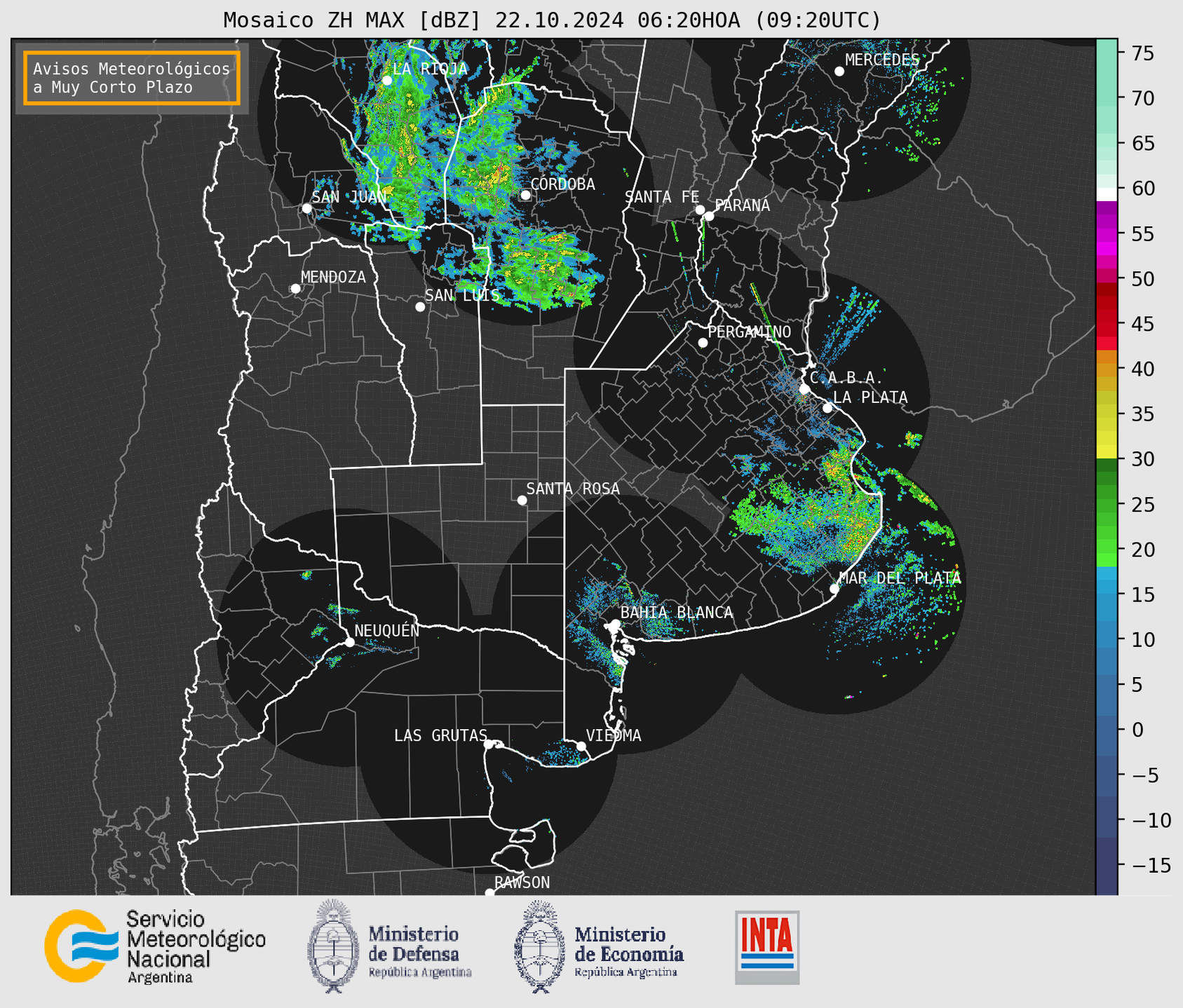The width and height of the screenshot is (1183, 1008).
Task: Select the SAN JUAN city marker dot
Action: (x=306, y=208)
